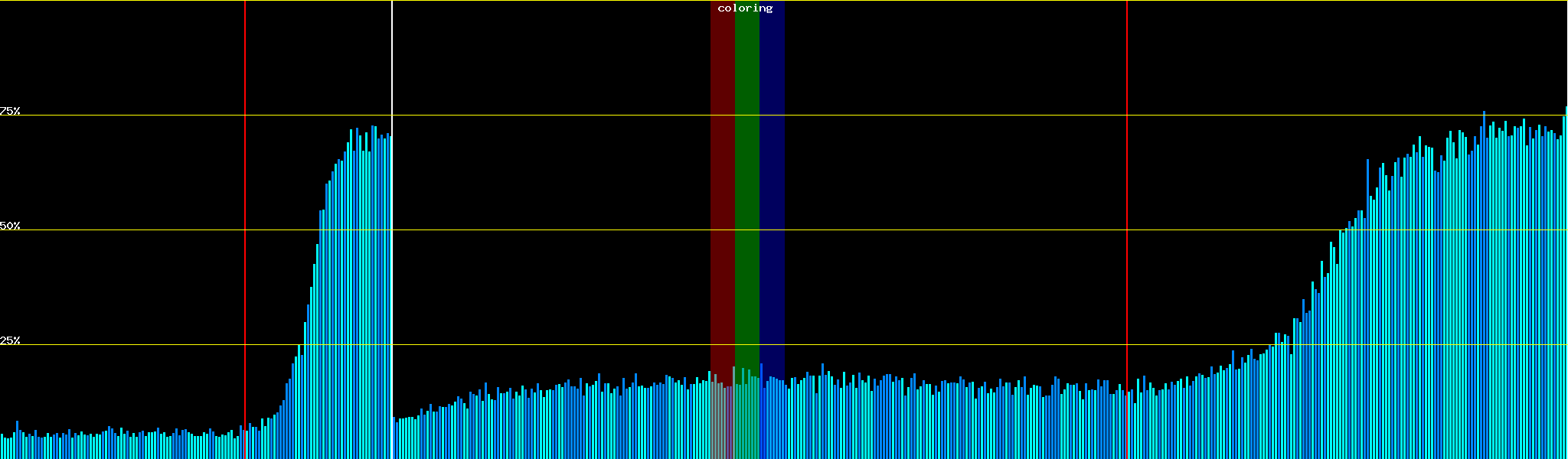Click the 75% axis label
Image resolution: width=1568 pixels, height=459 pixels.
[x=10, y=111]
